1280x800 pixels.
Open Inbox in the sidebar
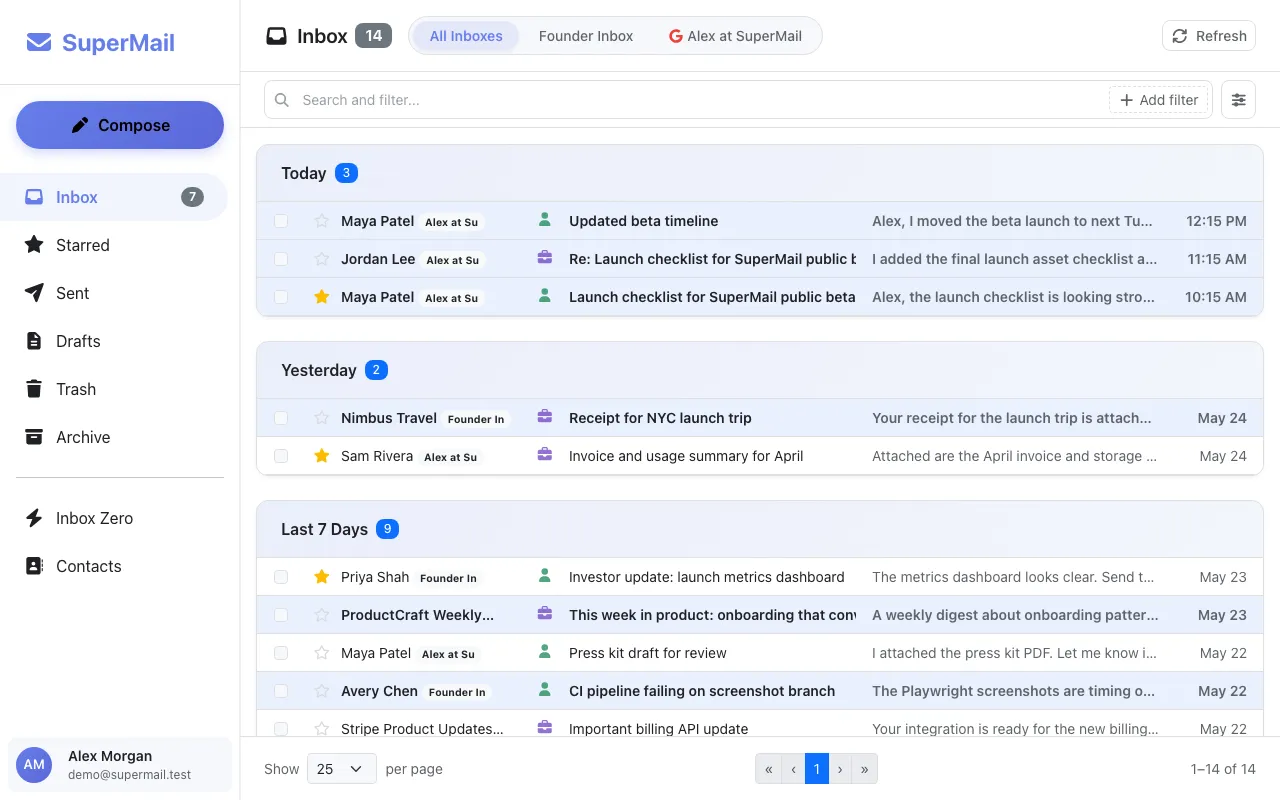(114, 197)
